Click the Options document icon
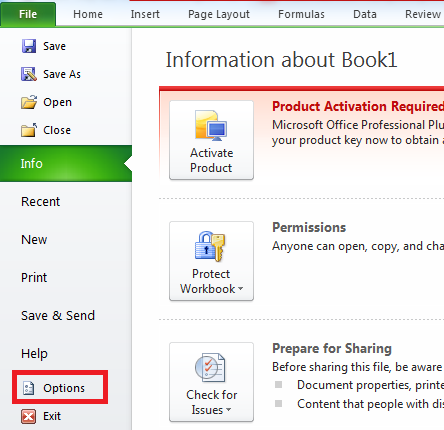Screen dimensions: 444x430 pyautogui.click(x=28, y=388)
